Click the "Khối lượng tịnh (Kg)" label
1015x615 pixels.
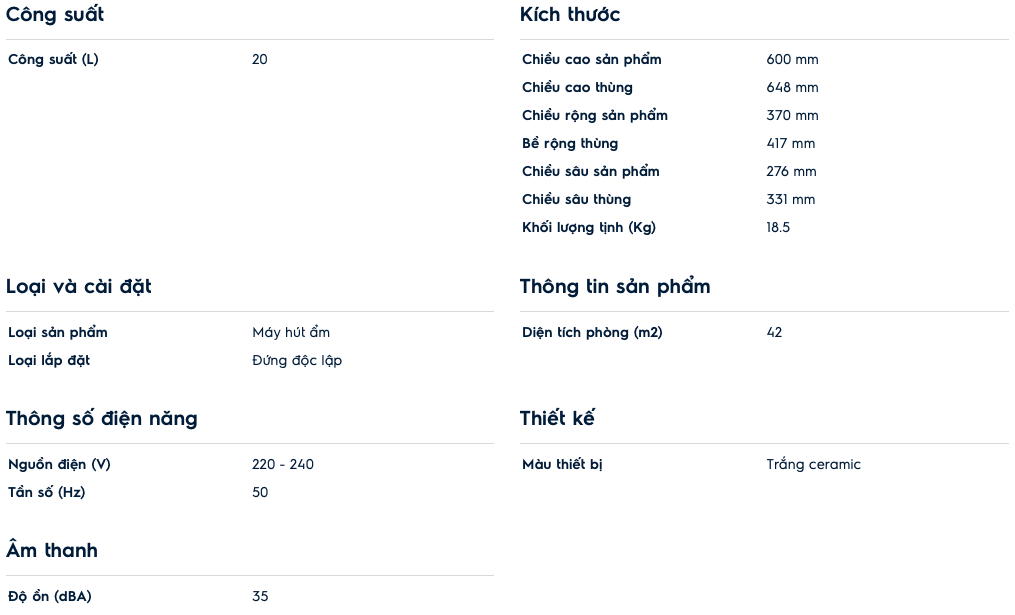(589, 228)
